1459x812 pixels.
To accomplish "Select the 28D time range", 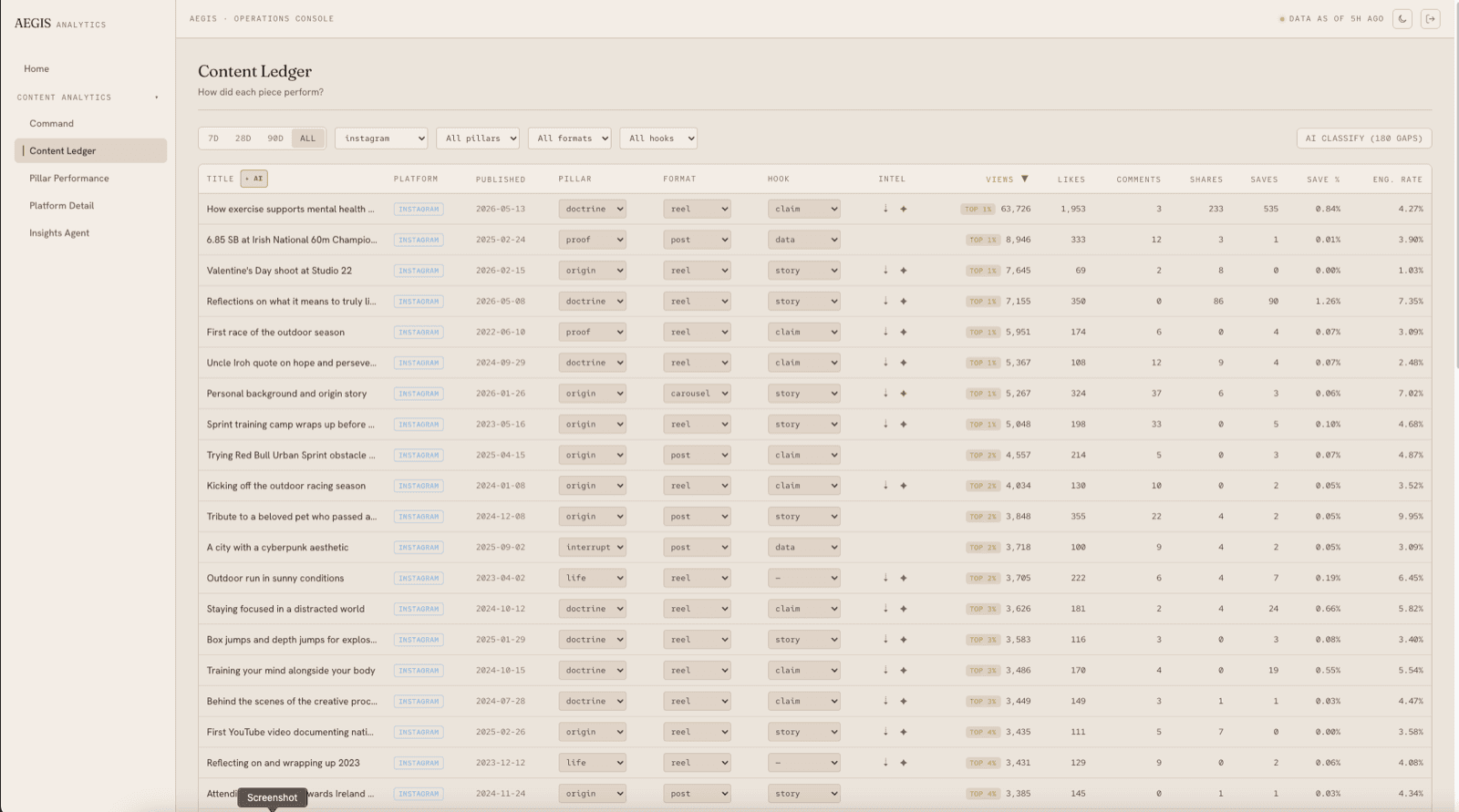I will tap(243, 139).
